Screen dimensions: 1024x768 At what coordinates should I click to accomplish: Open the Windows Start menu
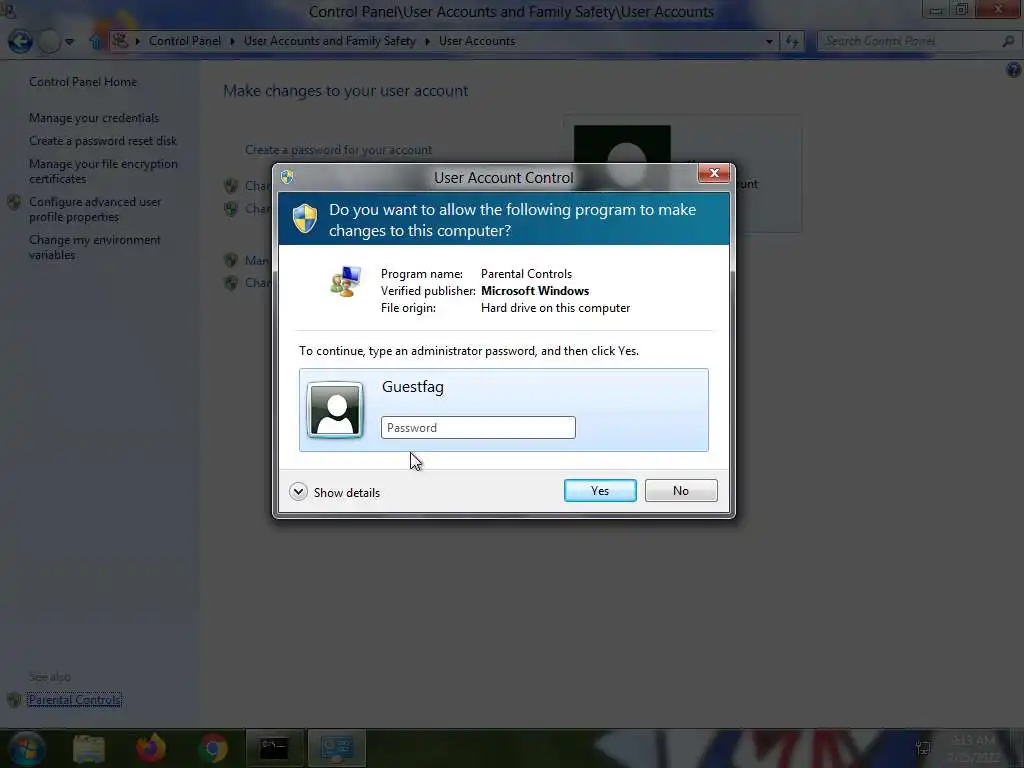click(x=26, y=748)
